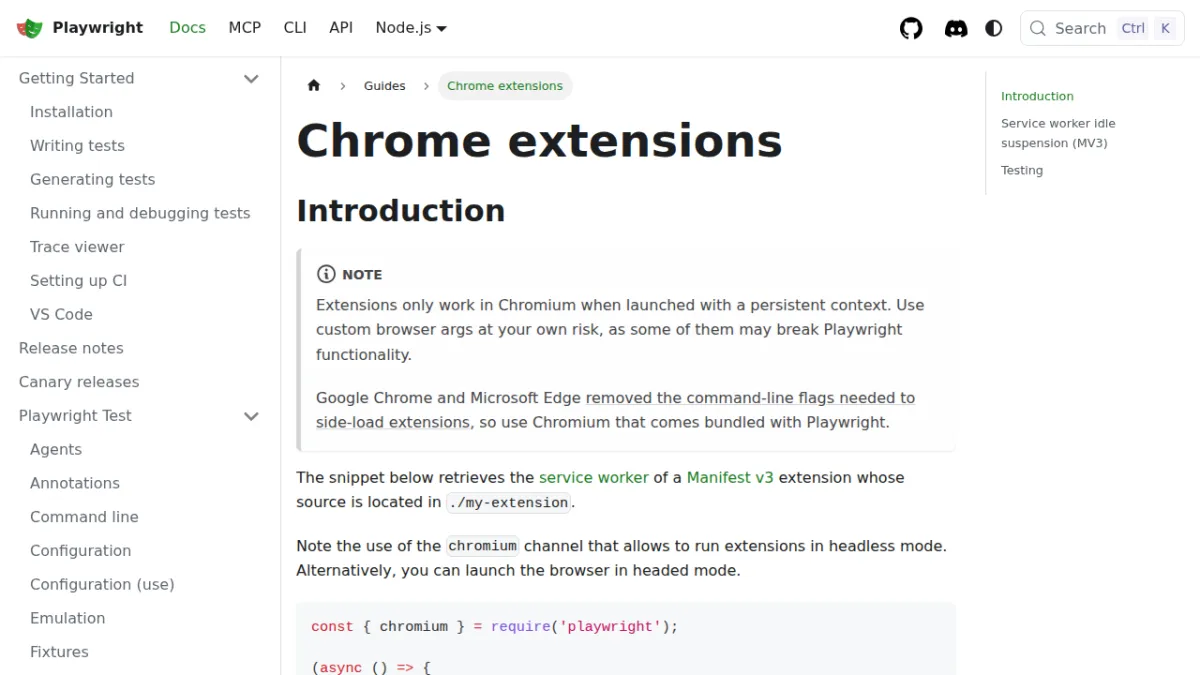Open Command line sidebar entry

(84, 517)
